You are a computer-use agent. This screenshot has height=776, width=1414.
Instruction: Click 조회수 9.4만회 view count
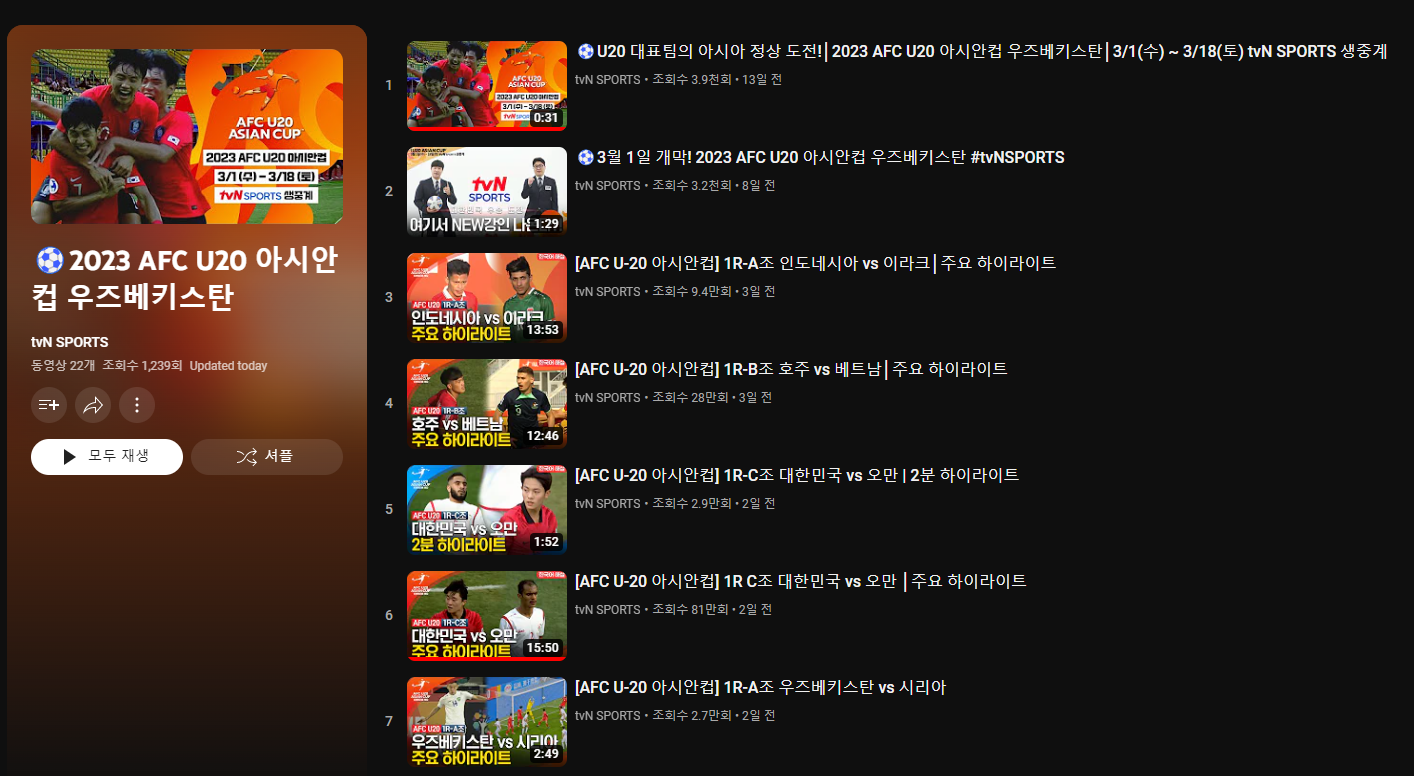click(692, 291)
